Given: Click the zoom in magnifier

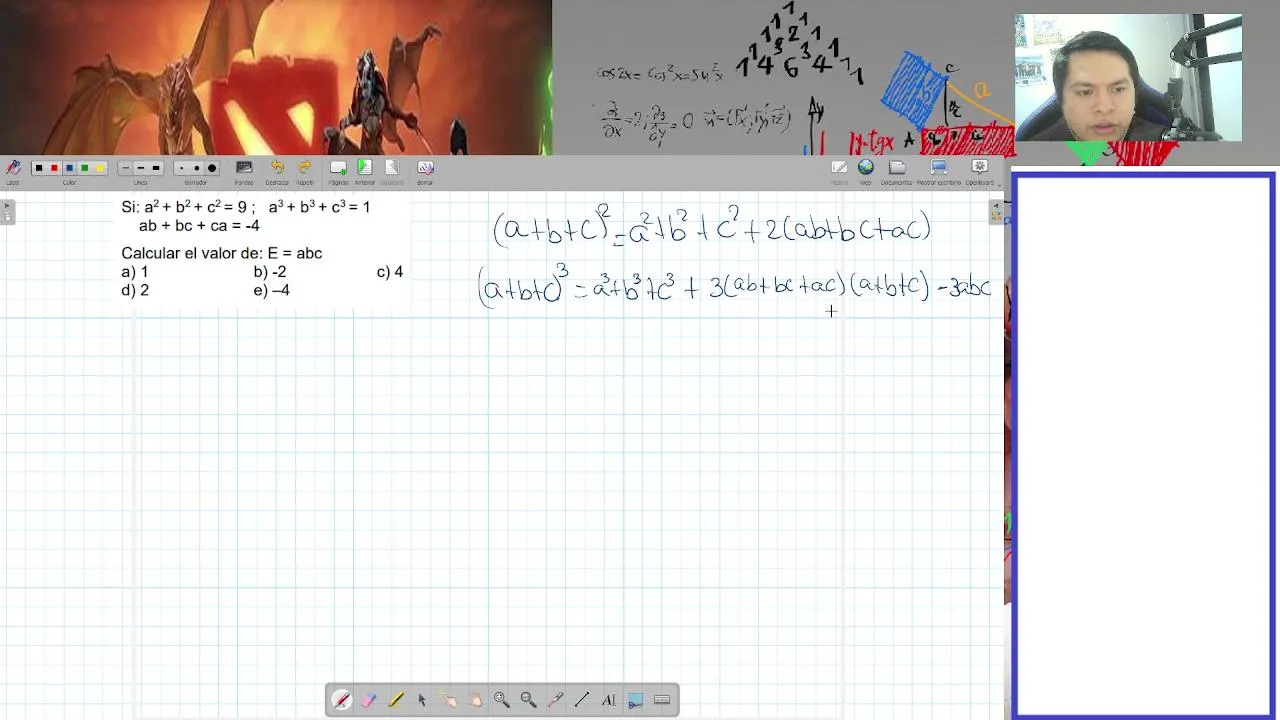Looking at the screenshot, I should (x=502, y=700).
